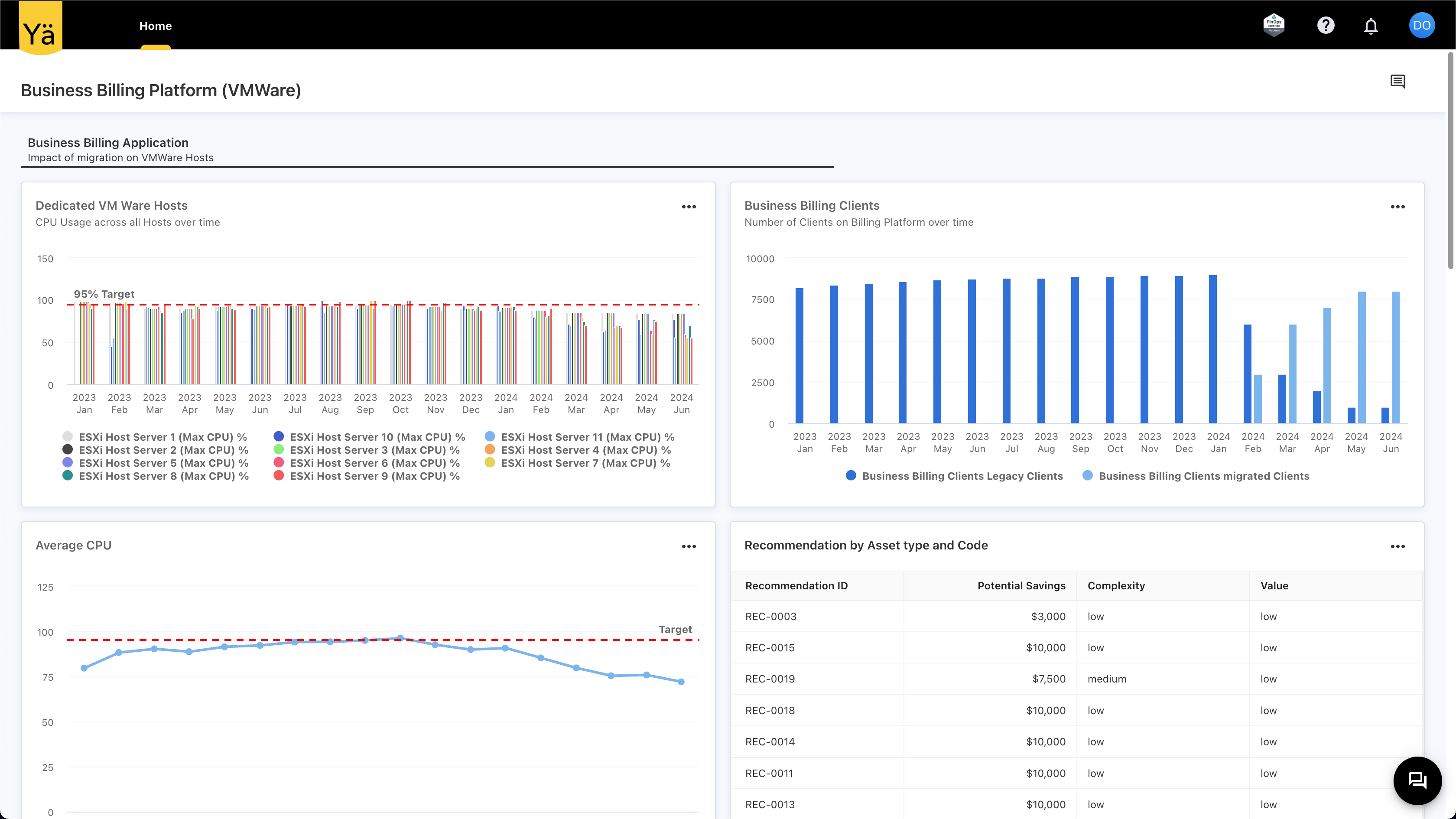Click the ellipsis icon on Average CPU chart
The image size is (1456, 819).
[x=689, y=546]
